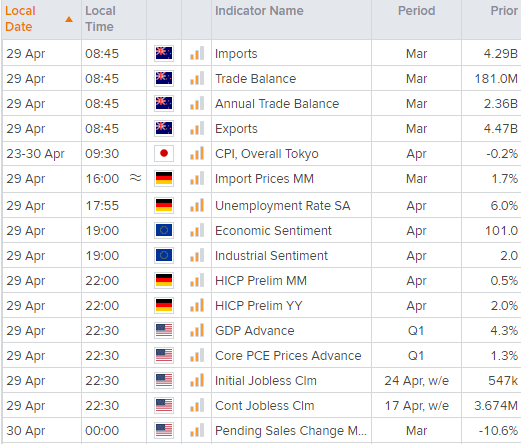The image size is (521, 444).
Task: Select the truncated Pending Sales Change indicator
Action: 291,431
